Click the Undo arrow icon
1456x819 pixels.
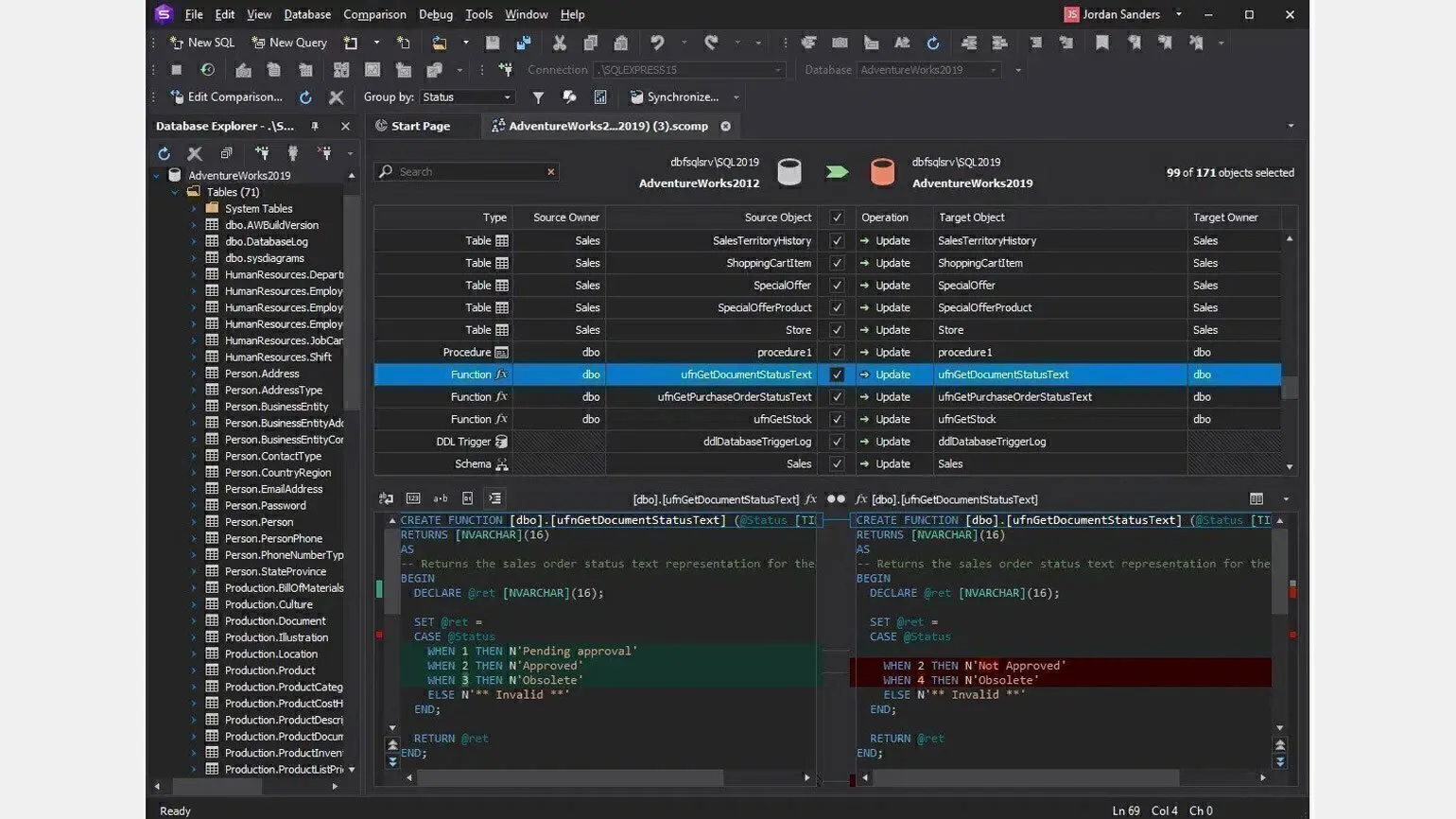[657, 43]
